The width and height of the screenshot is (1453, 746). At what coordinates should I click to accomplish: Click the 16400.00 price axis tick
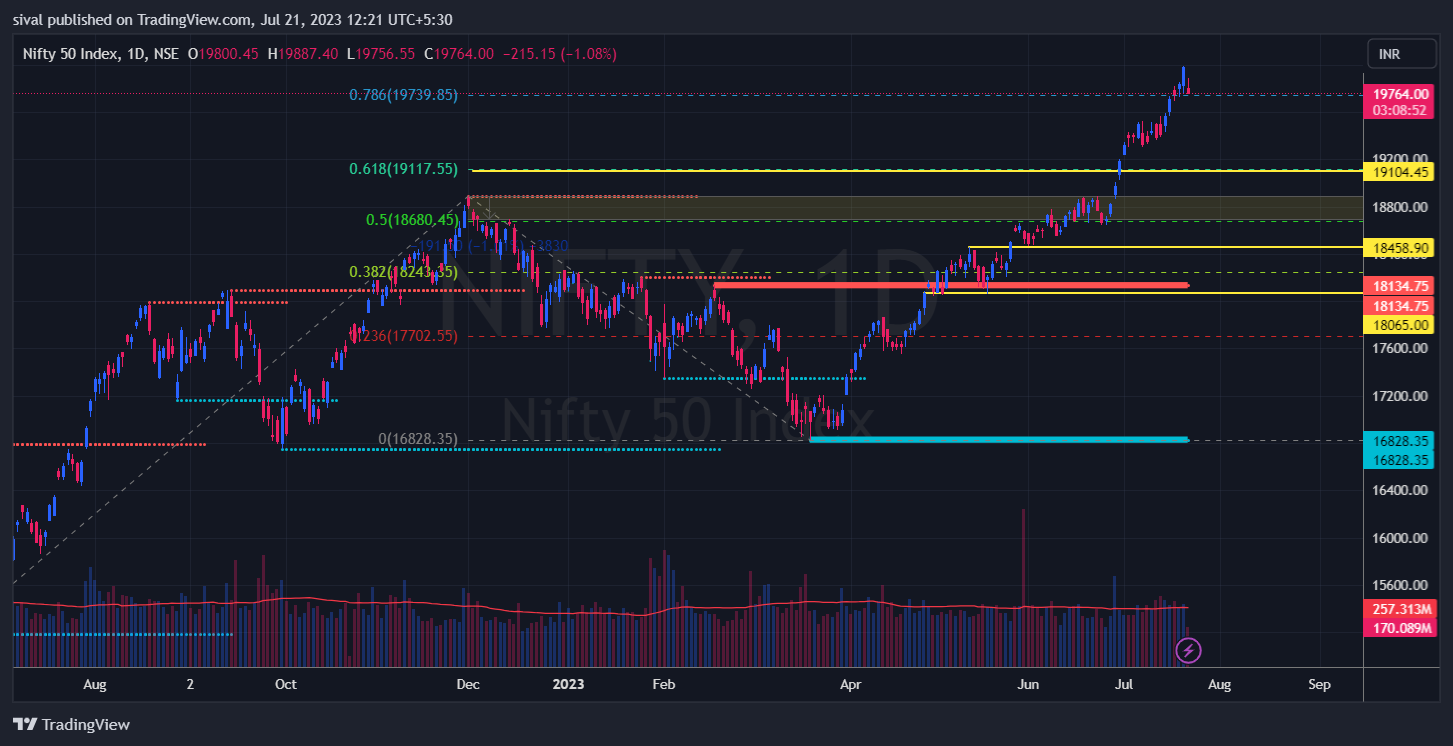(1399, 491)
